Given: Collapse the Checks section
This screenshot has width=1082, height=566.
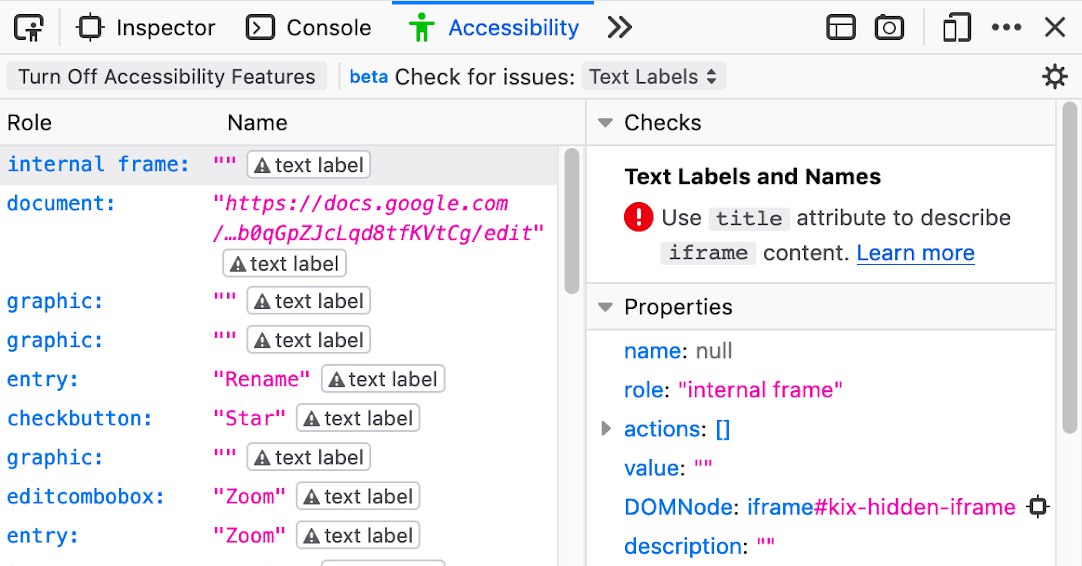Looking at the screenshot, I should (x=605, y=123).
